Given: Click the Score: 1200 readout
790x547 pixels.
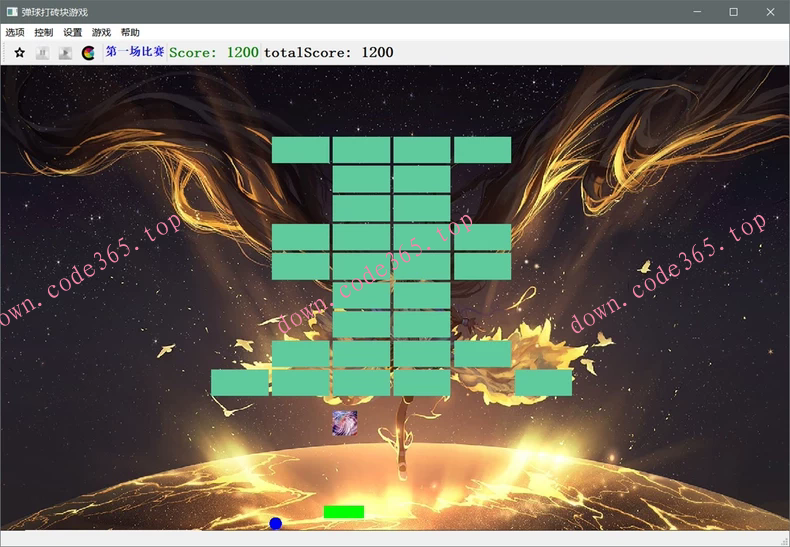Looking at the screenshot, I should click(x=214, y=52).
